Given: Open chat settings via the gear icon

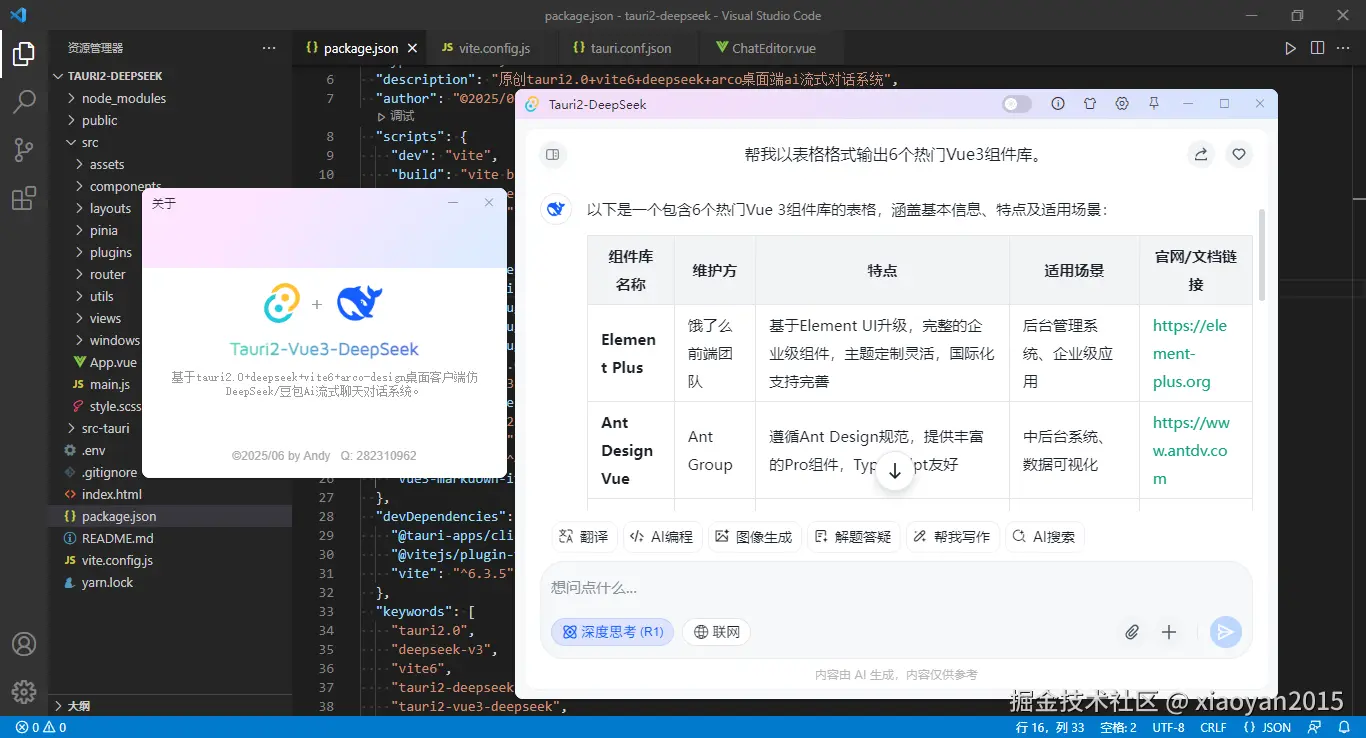Looking at the screenshot, I should point(1121,103).
